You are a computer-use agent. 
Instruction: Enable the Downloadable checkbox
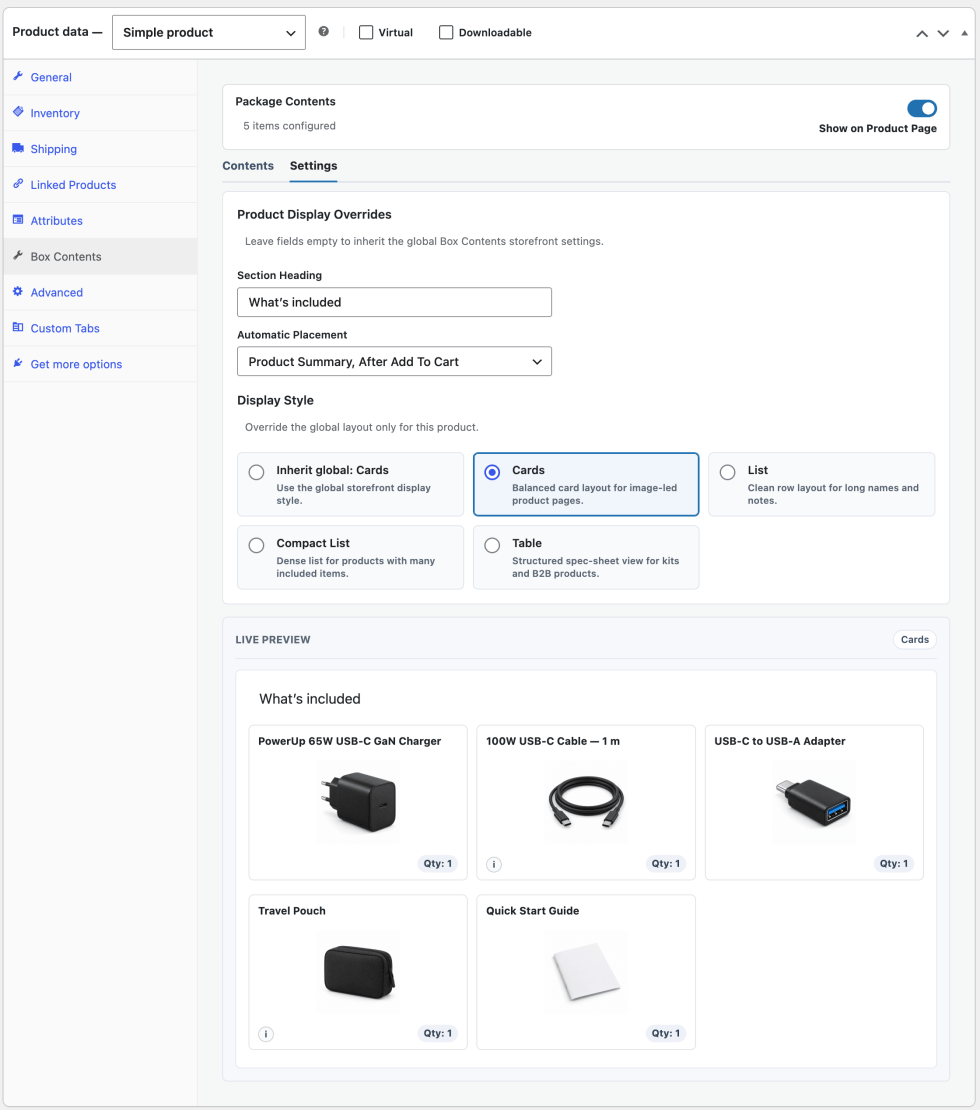[x=446, y=33]
